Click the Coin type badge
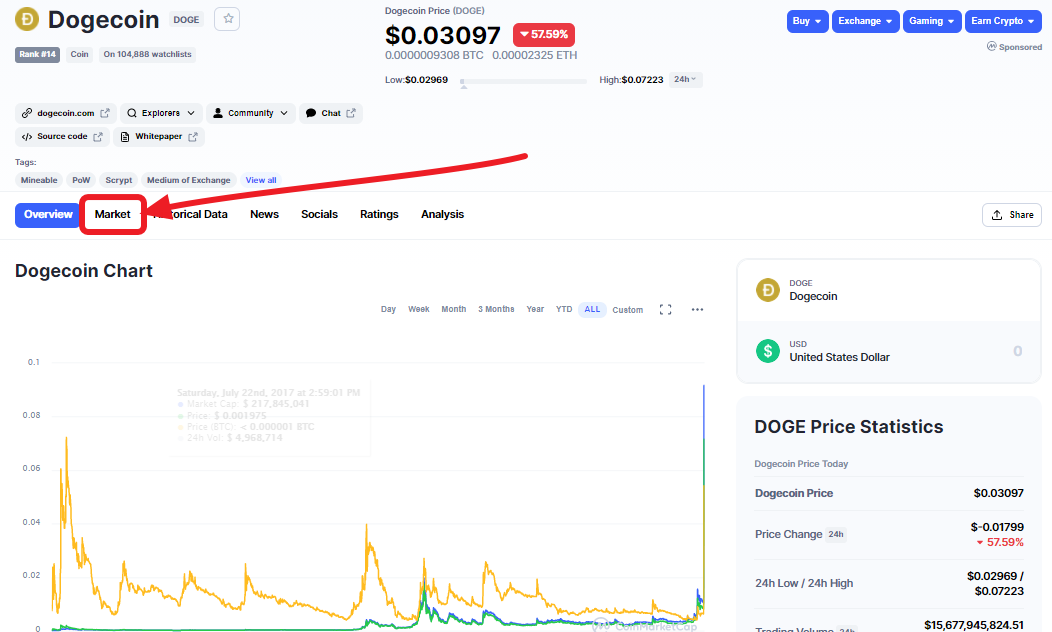1052x632 pixels. 79,54
